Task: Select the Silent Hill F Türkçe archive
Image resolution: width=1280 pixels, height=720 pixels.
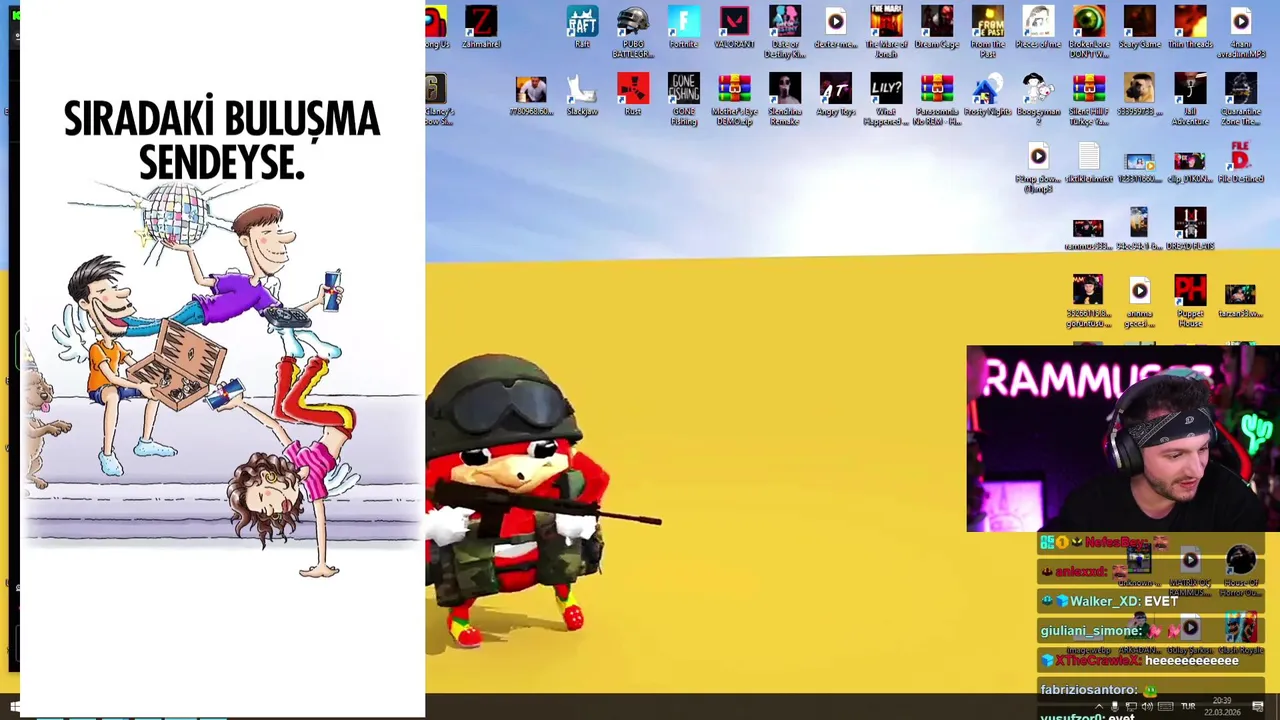Action: point(1089,99)
